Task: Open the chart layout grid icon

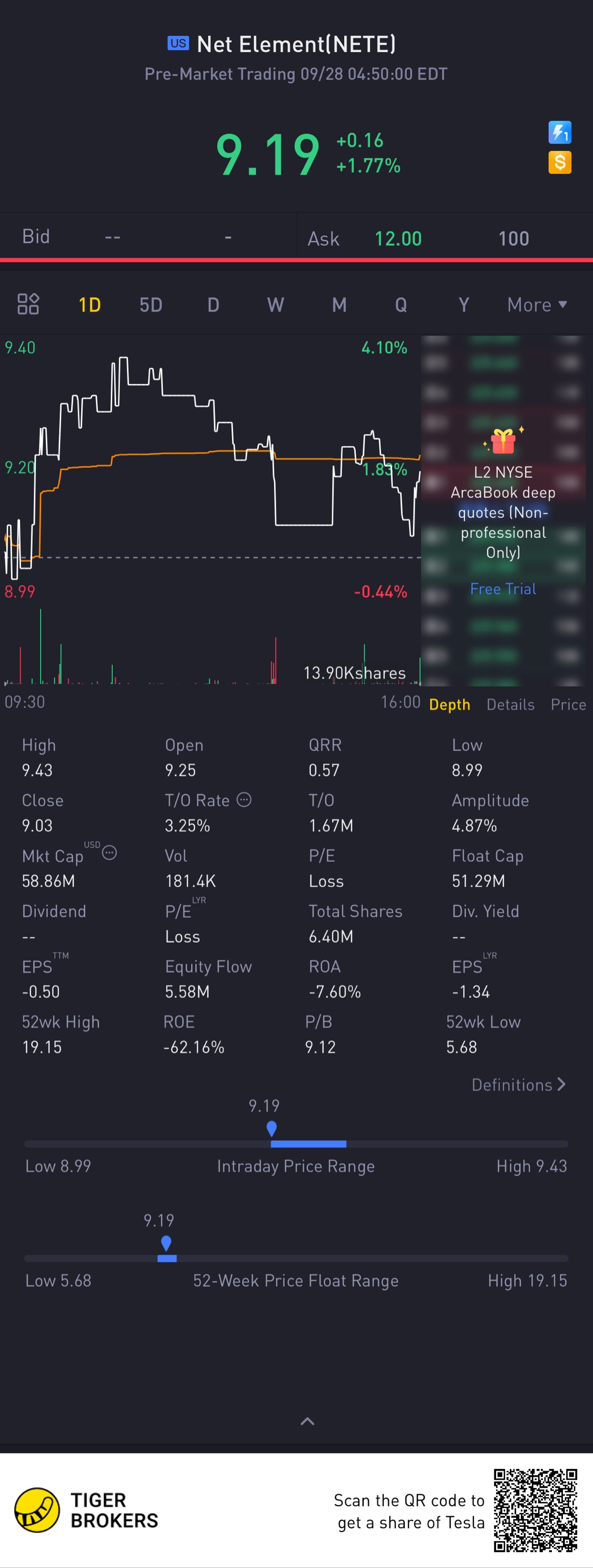Action: pyautogui.click(x=28, y=304)
